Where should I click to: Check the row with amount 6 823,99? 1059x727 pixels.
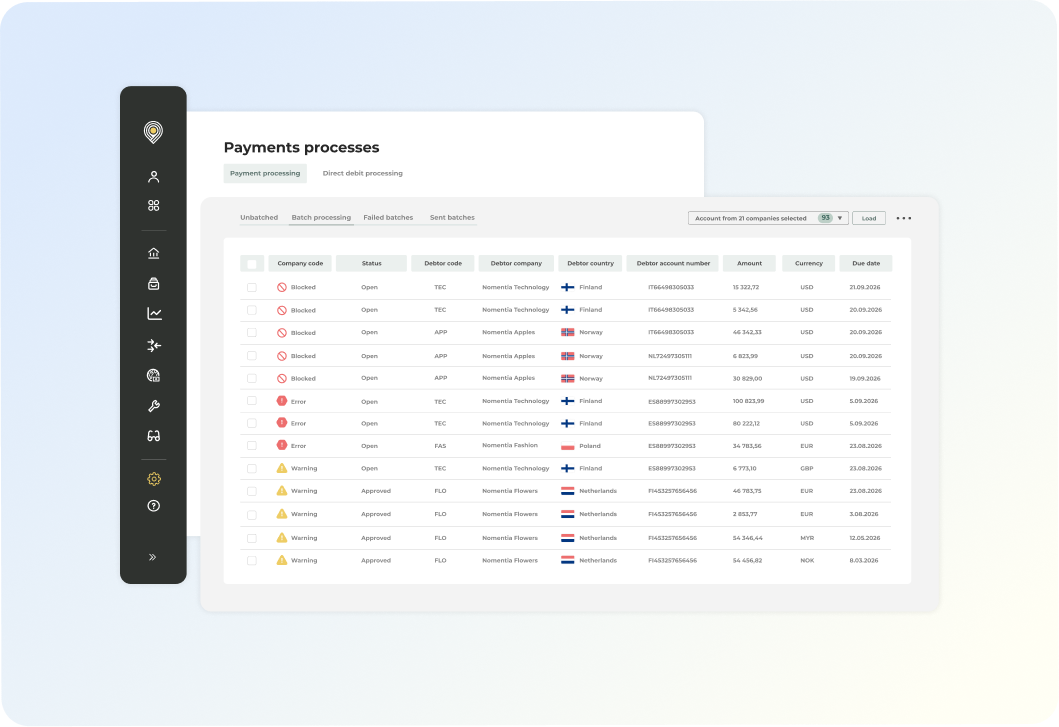coord(252,355)
